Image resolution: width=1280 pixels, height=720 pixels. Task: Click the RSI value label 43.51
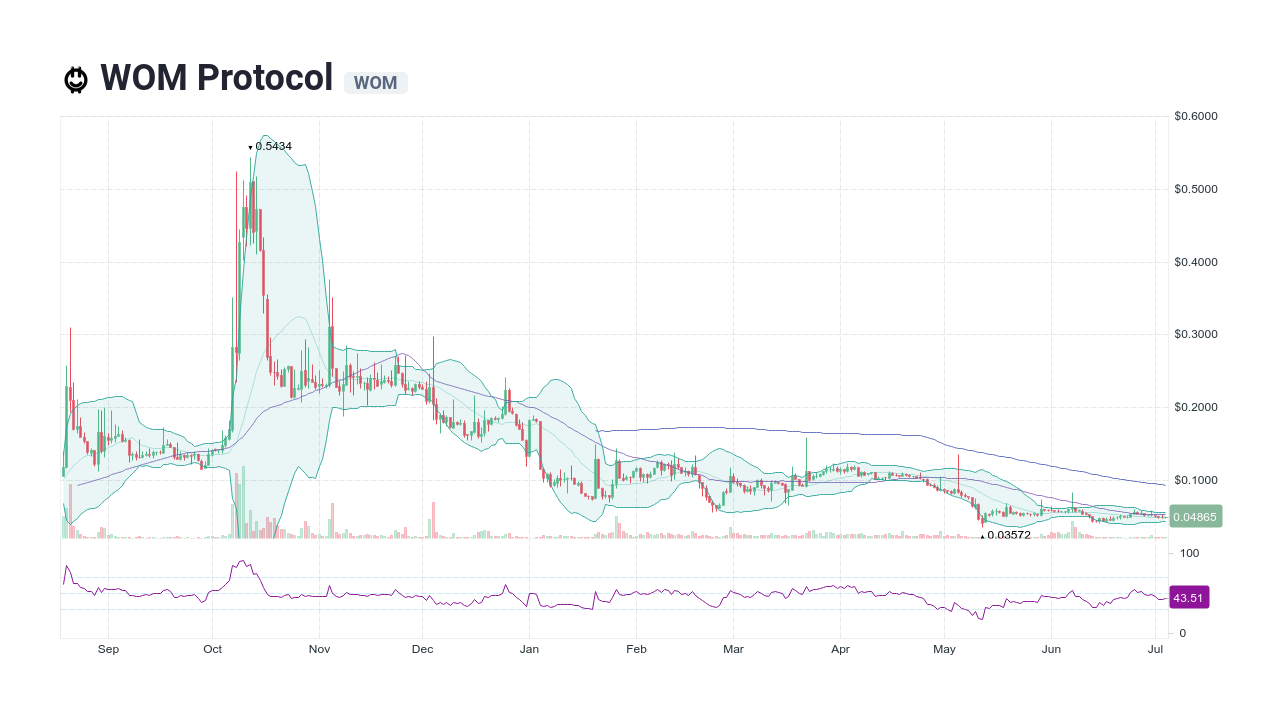1189,598
